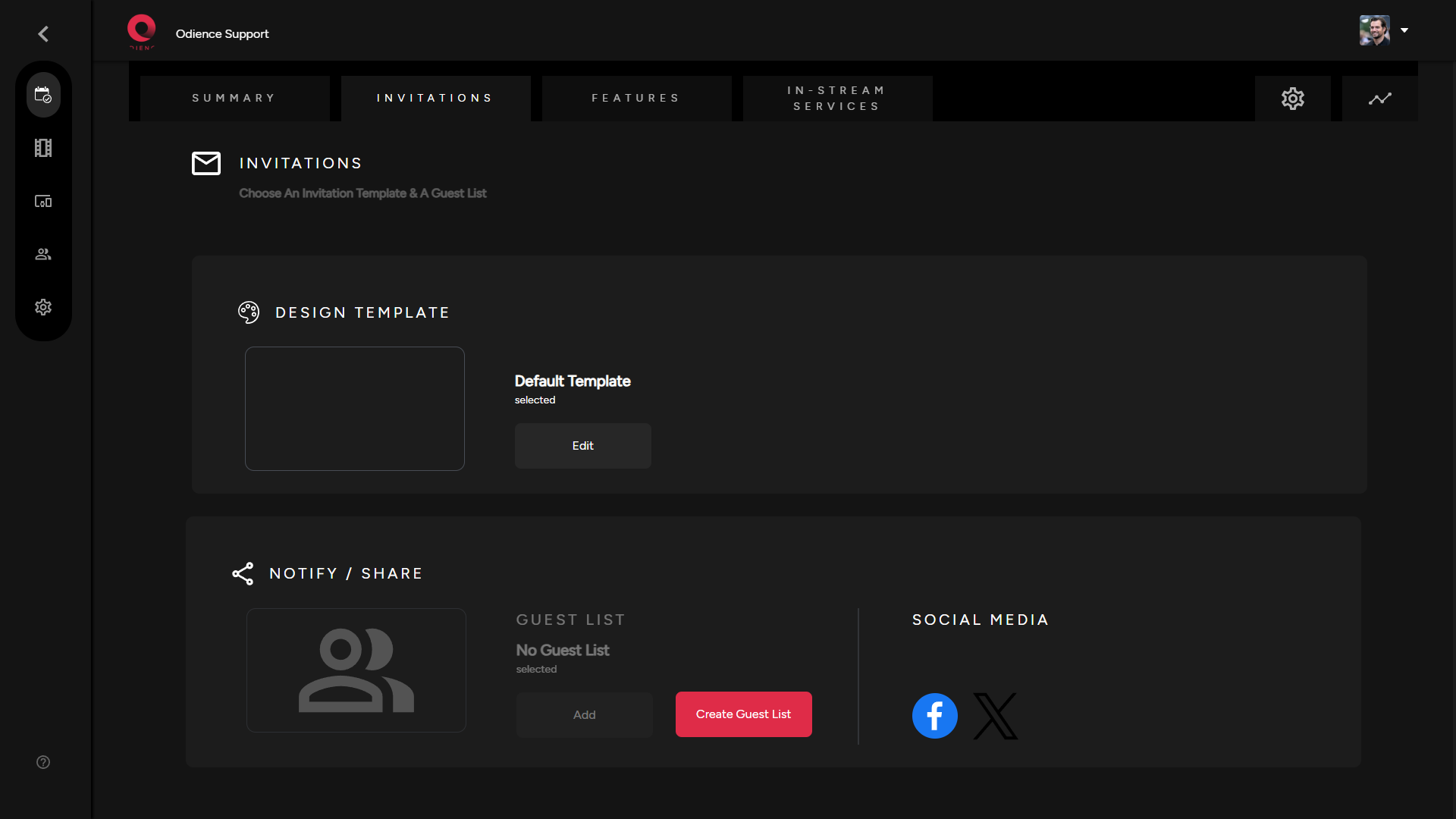Image resolution: width=1456 pixels, height=819 pixels.
Task: Click the Default Template preview thumbnail
Action: 354,409
